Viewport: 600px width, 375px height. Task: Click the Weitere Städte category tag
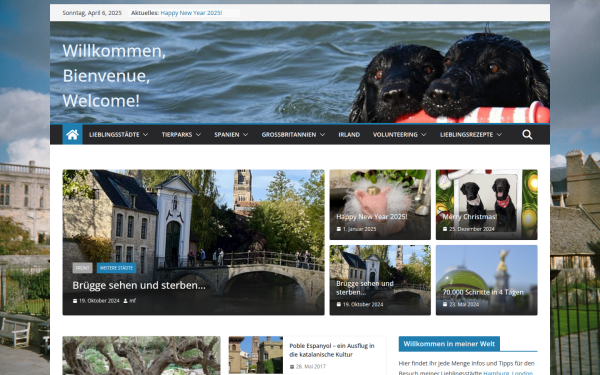pyautogui.click(x=116, y=268)
